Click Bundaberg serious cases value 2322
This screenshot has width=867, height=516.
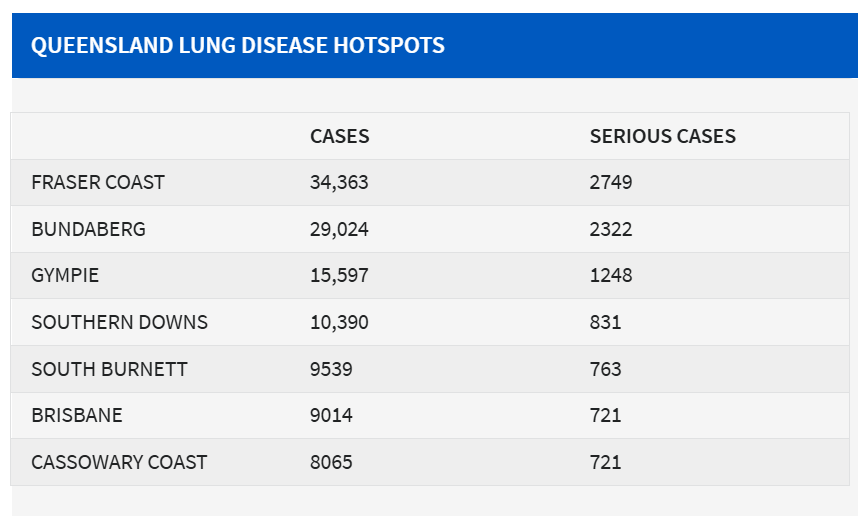point(610,229)
